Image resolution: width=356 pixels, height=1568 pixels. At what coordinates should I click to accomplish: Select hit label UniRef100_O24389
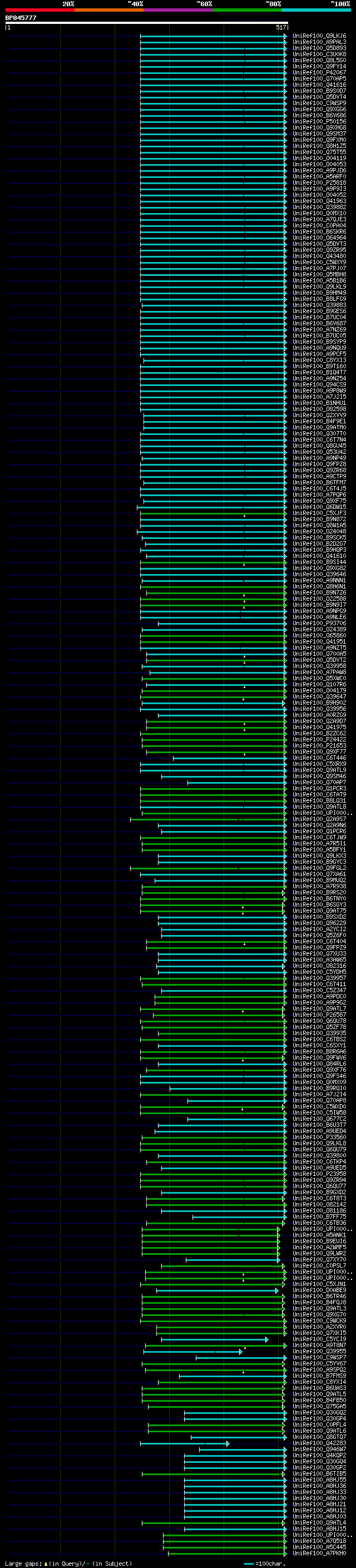point(319,630)
